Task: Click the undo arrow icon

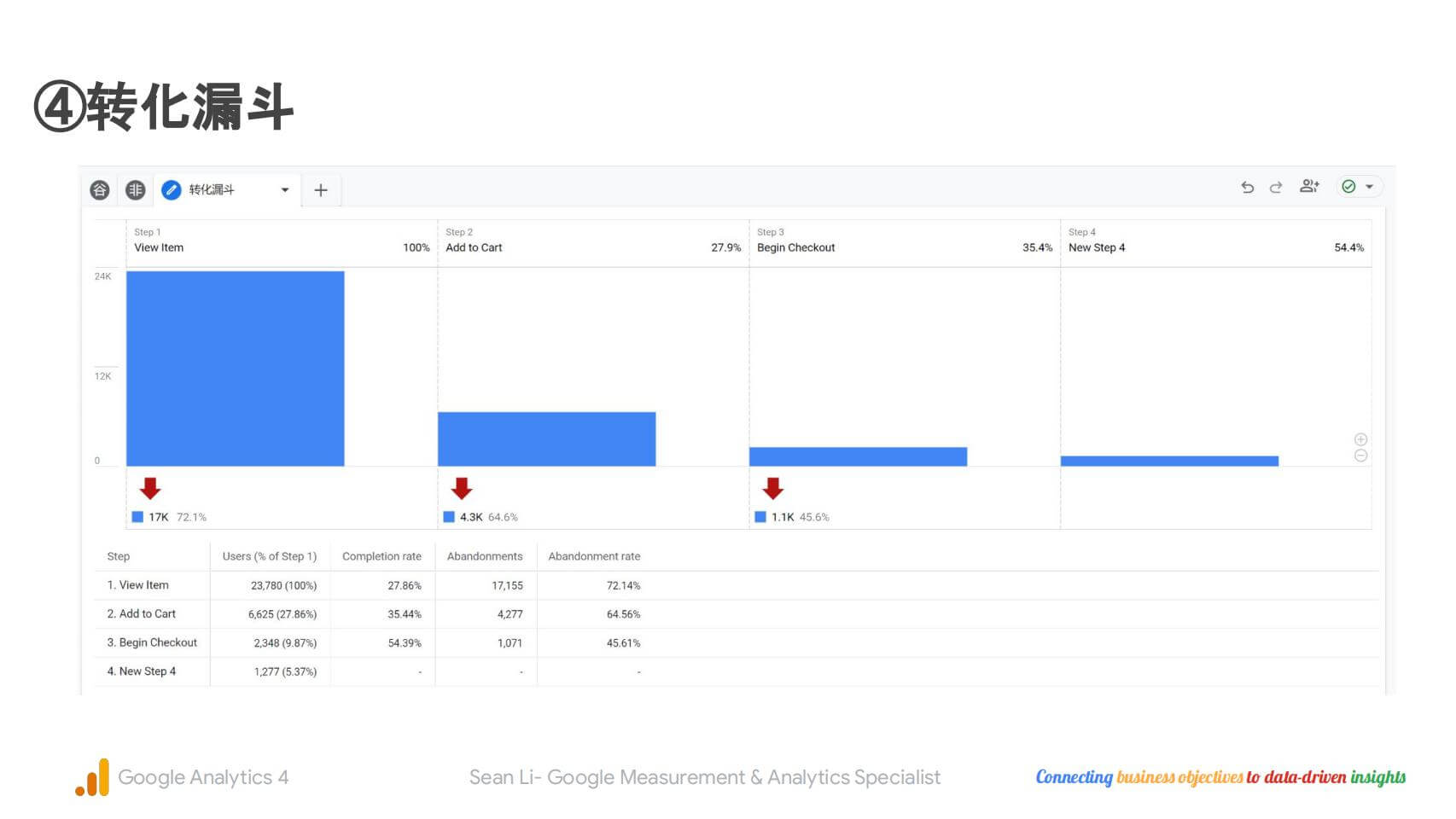Action: (x=1247, y=187)
